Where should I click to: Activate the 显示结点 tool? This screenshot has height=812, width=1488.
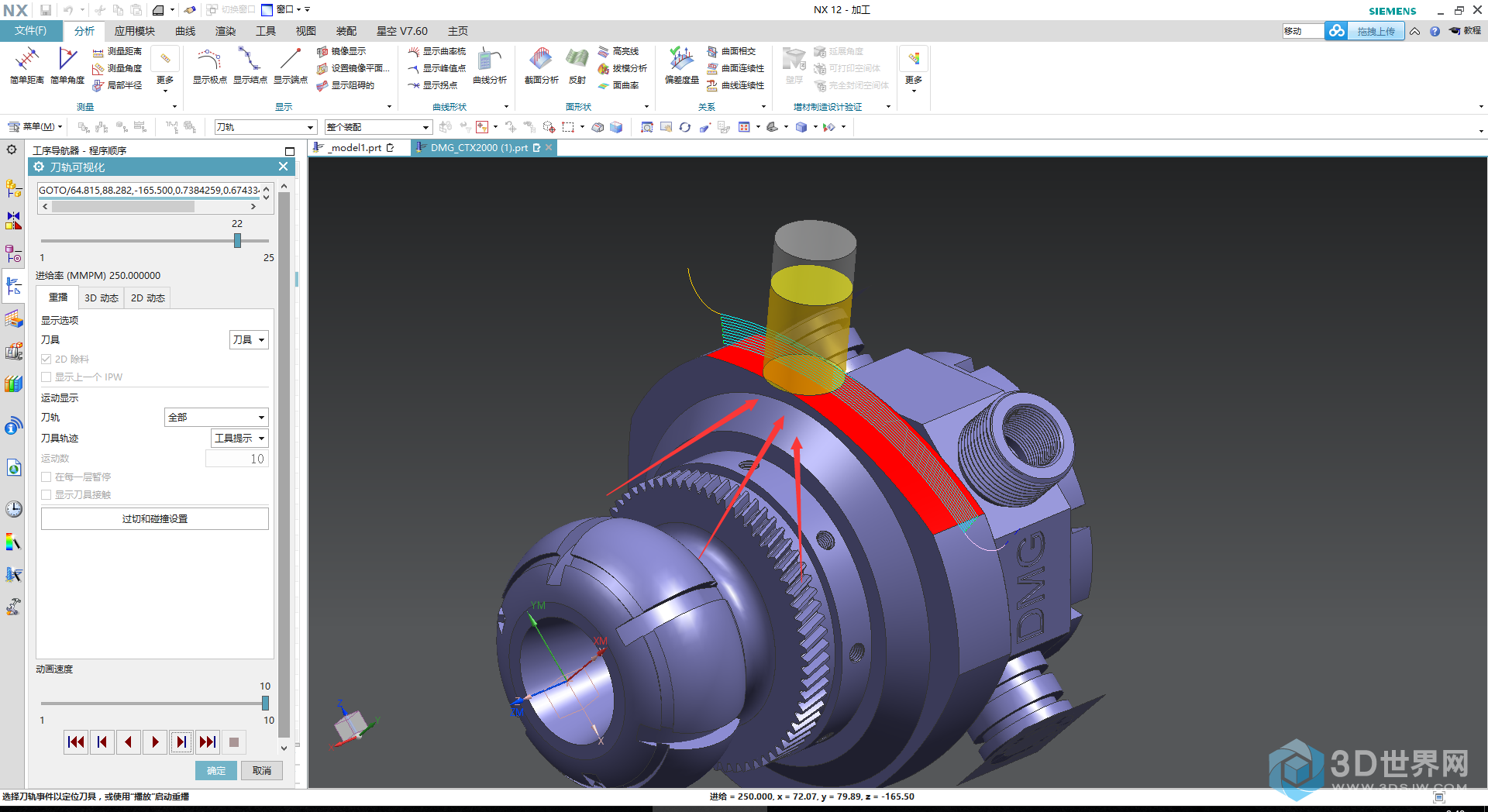point(250,65)
